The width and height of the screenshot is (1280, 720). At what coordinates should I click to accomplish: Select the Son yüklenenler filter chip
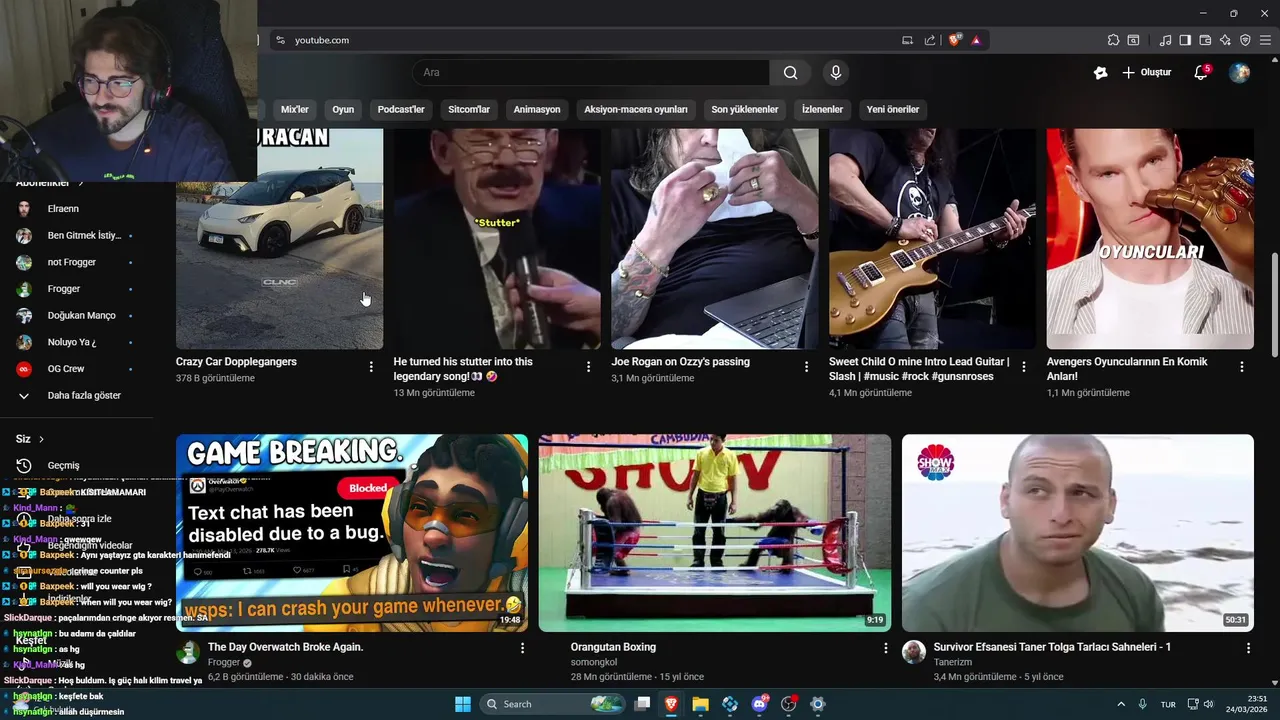click(745, 109)
